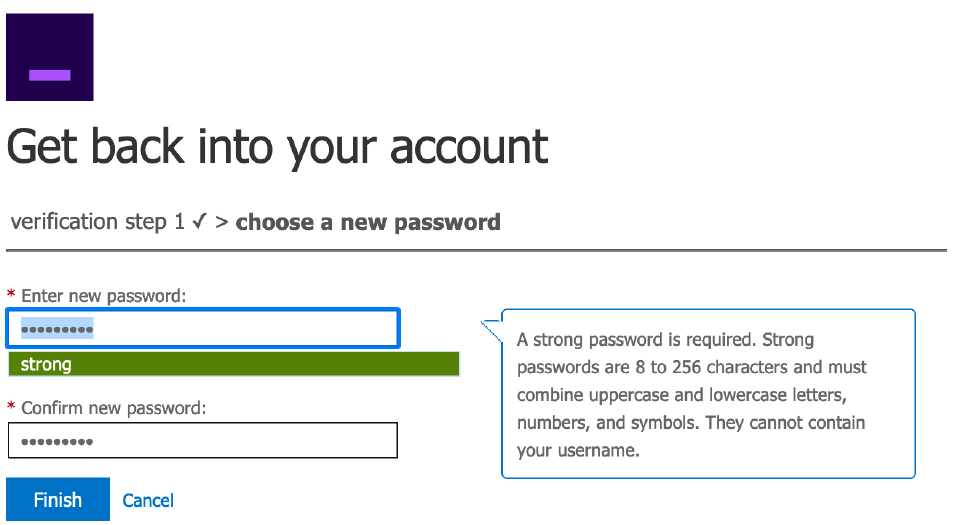Viewport: 953px width, 525px height.
Task: Click the checkmark after verification step 1
Action: 199,222
